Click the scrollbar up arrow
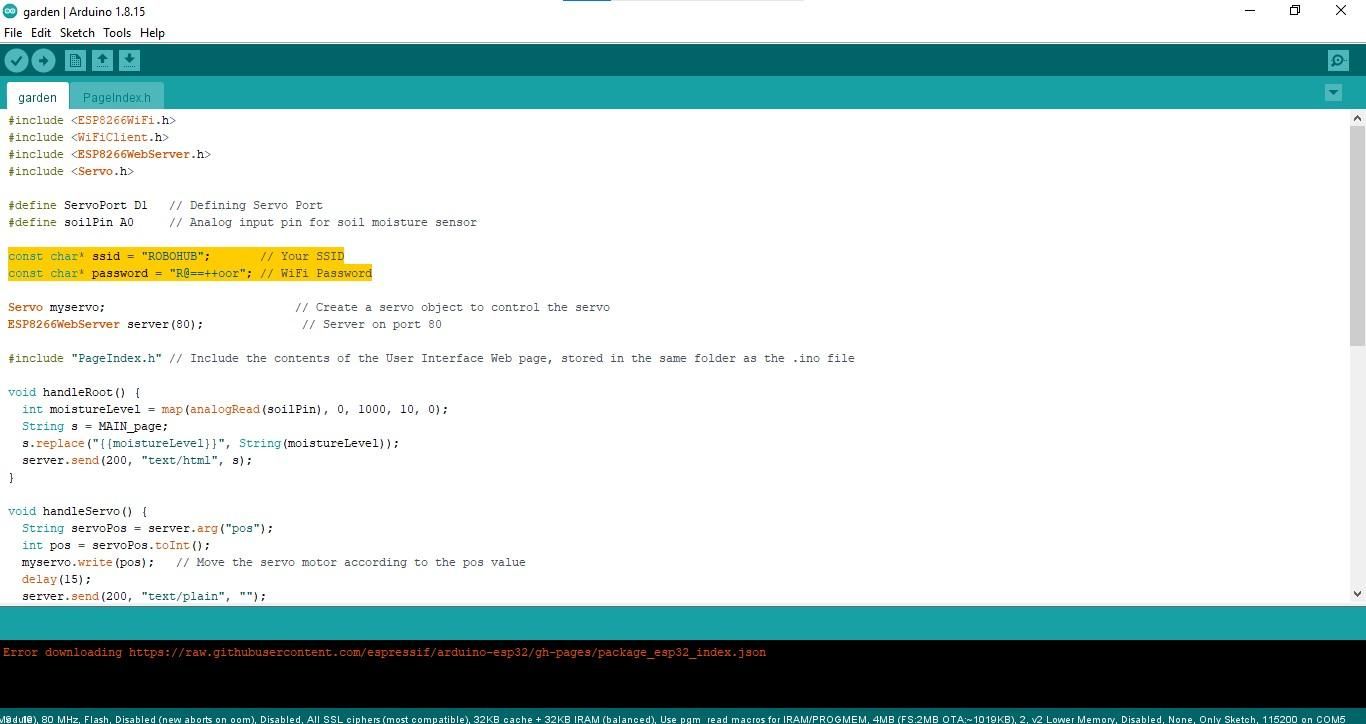The image size is (1366, 724). tap(1357, 117)
